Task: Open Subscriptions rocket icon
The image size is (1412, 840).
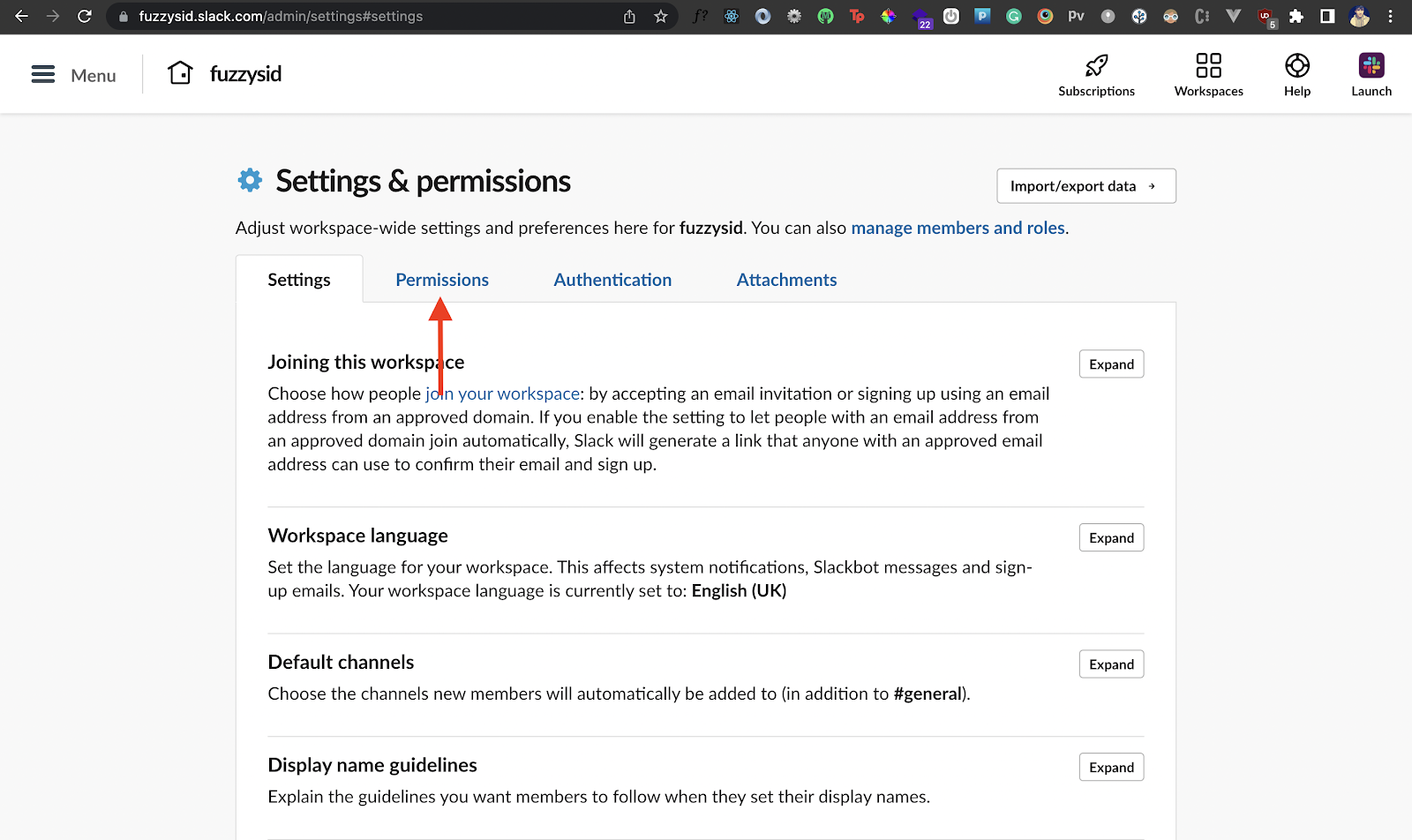Action: coord(1097,65)
